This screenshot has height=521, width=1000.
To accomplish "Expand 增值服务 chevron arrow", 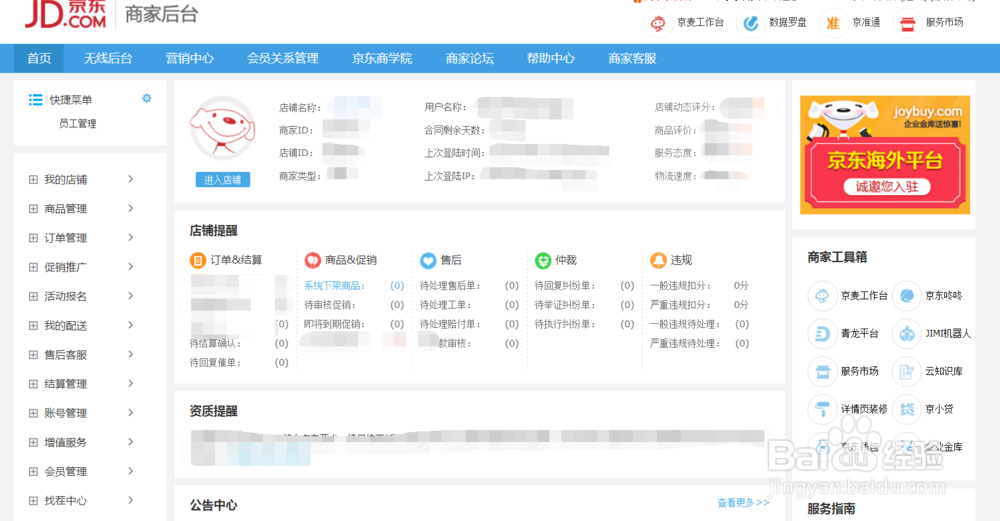I will coord(130,442).
